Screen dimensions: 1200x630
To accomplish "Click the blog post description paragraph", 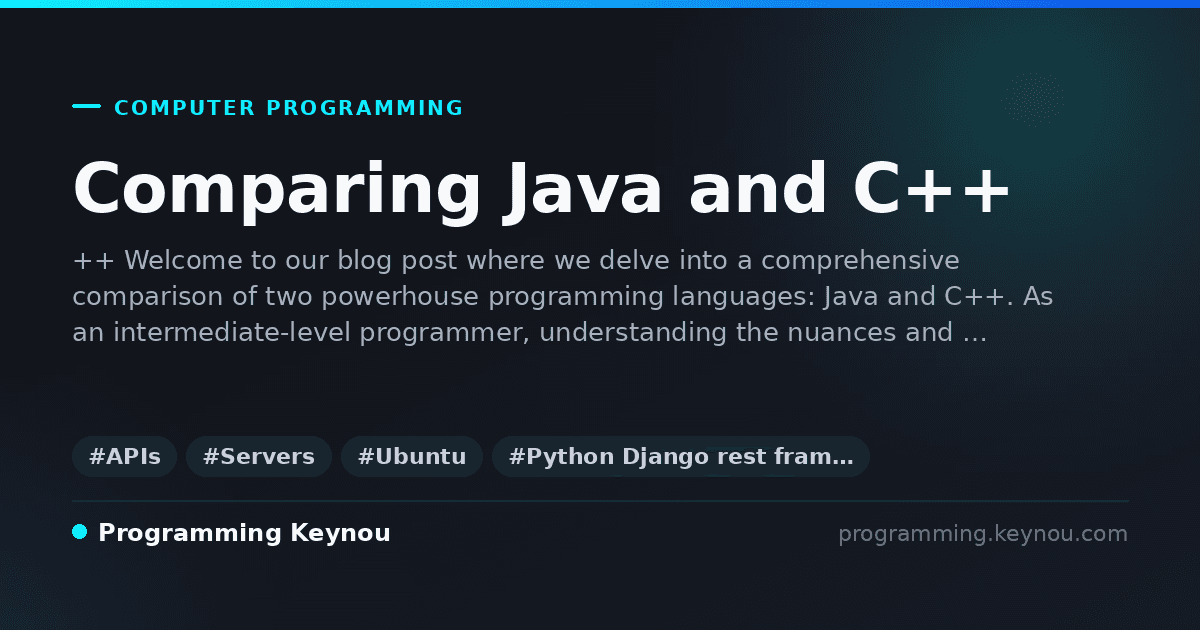I will (562, 297).
